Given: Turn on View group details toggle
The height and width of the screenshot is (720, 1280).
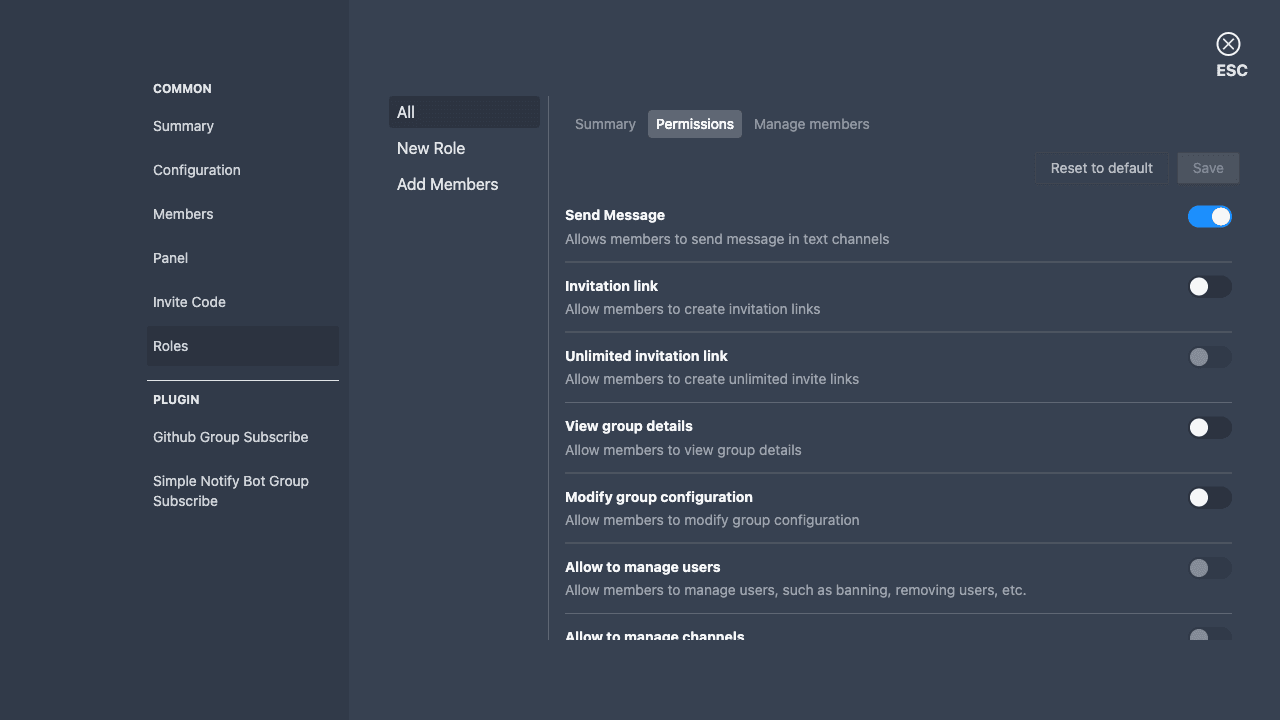Looking at the screenshot, I should click(1209, 428).
